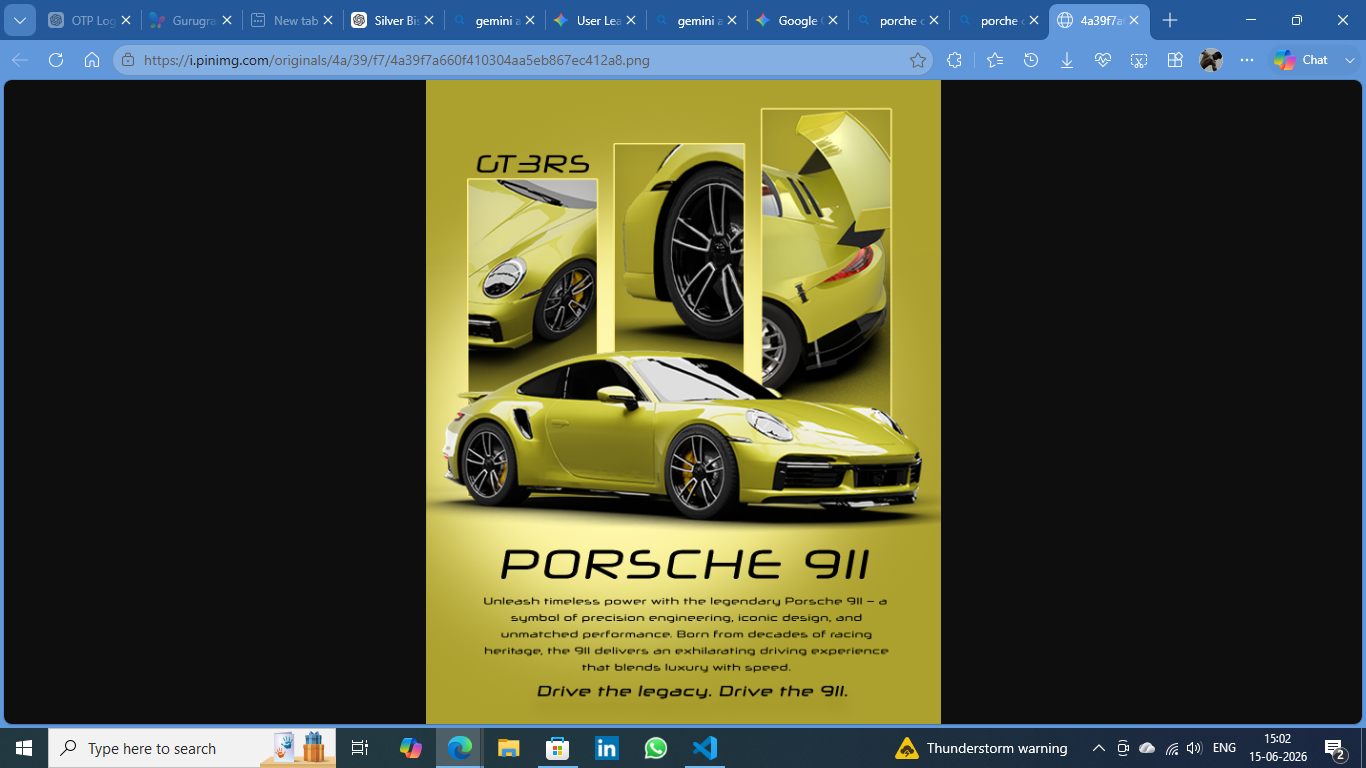Open the user profile avatar

pos(1211,60)
